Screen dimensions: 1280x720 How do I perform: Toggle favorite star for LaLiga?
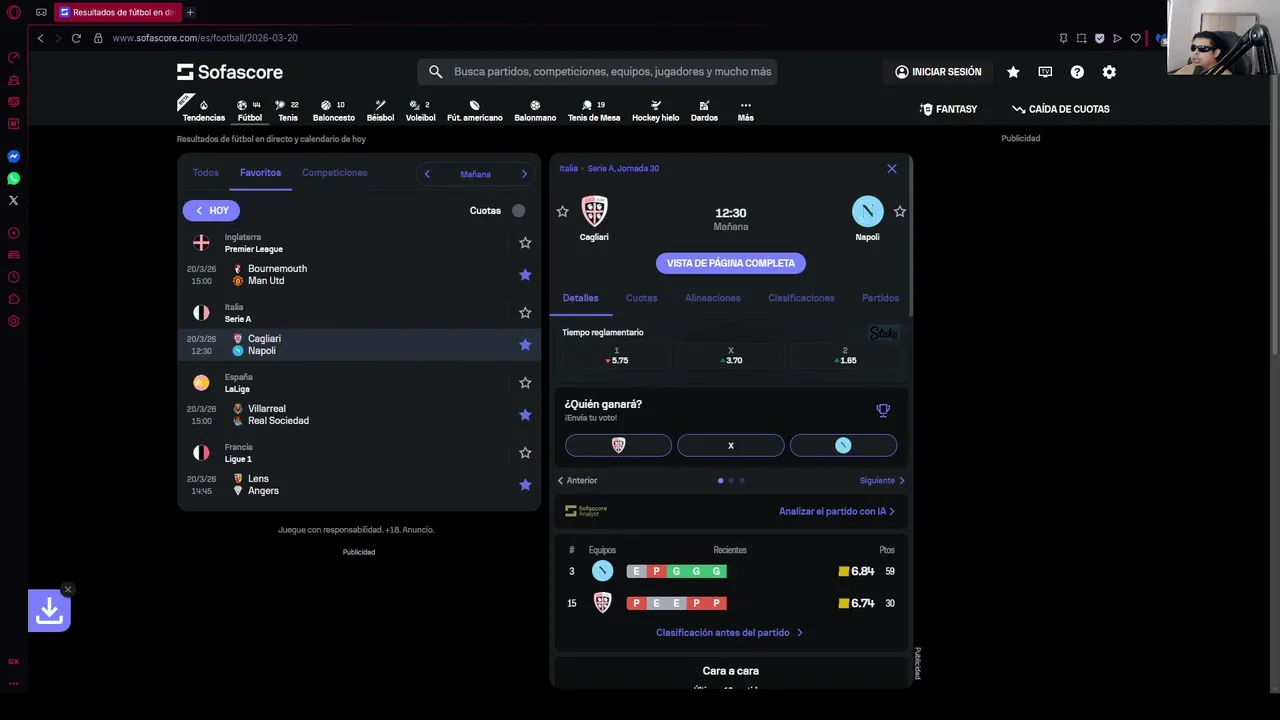(525, 383)
